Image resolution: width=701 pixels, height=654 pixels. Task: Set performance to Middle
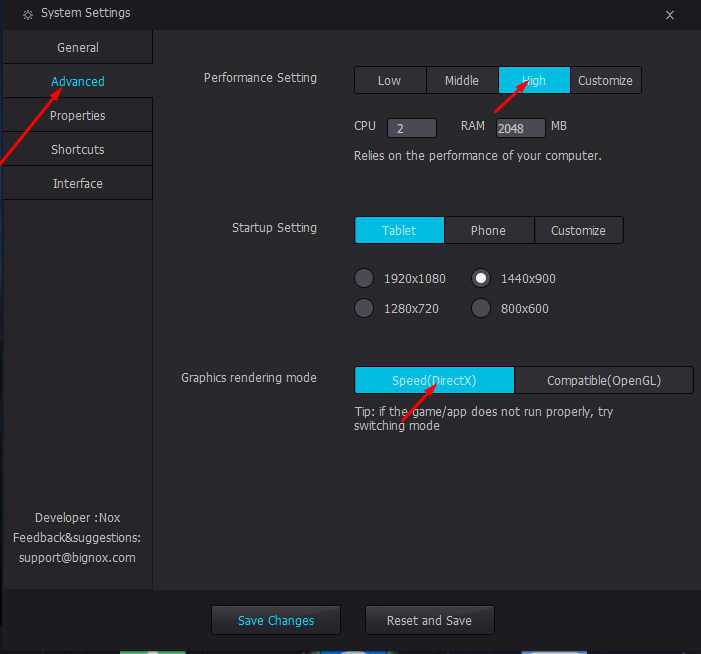point(462,80)
